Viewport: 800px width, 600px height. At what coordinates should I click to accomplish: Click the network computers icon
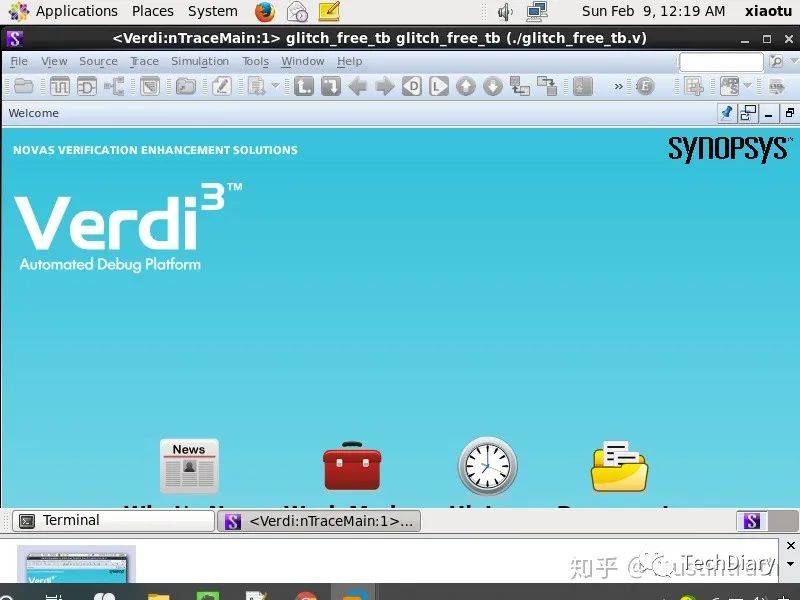click(x=537, y=11)
